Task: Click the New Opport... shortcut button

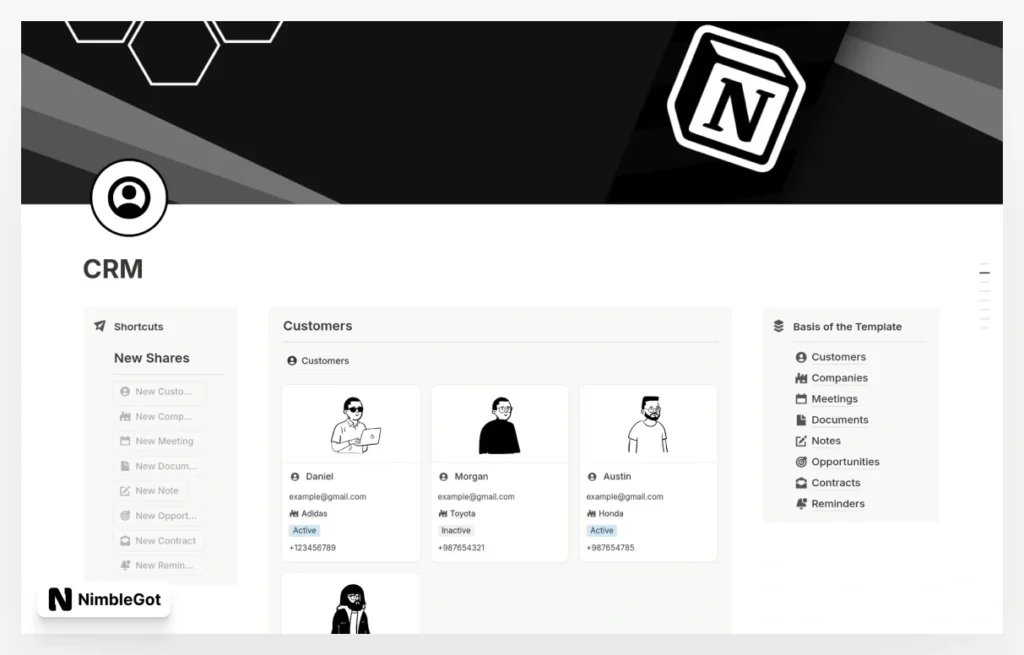Action: [159, 516]
